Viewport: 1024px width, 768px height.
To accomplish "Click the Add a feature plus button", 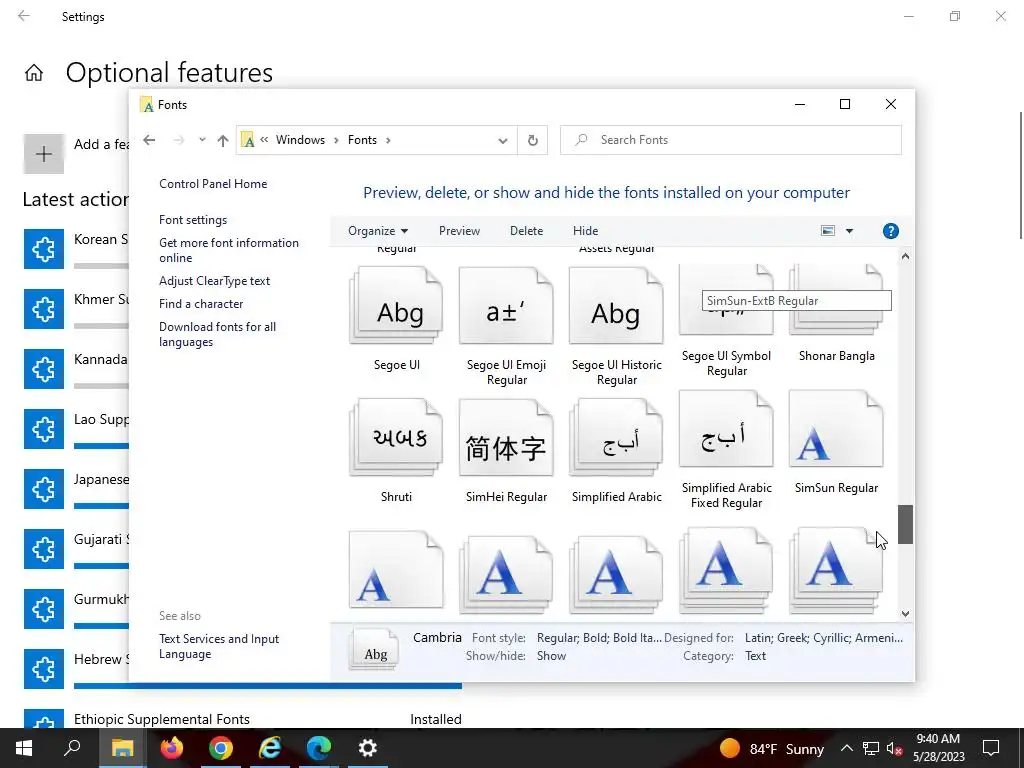I will [44, 154].
